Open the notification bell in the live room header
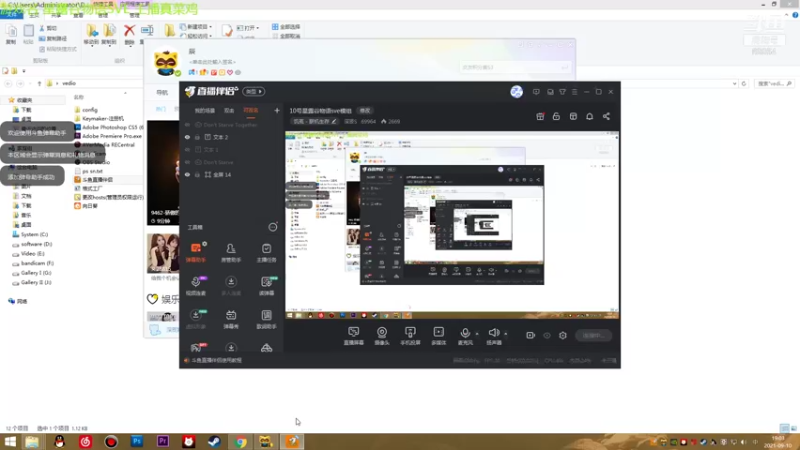This screenshot has height=450, width=800. (589, 116)
